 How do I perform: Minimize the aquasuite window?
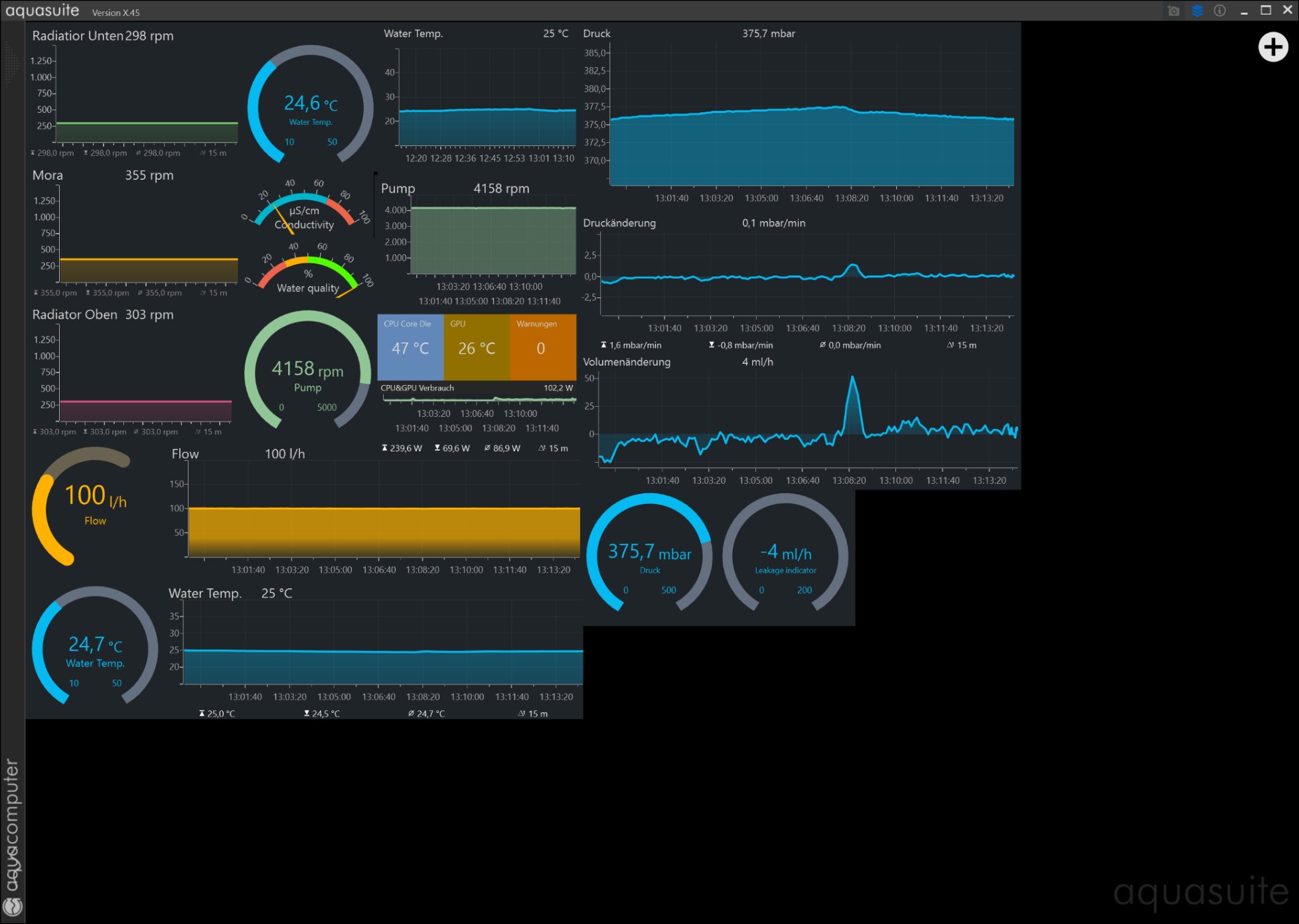(x=1244, y=11)
